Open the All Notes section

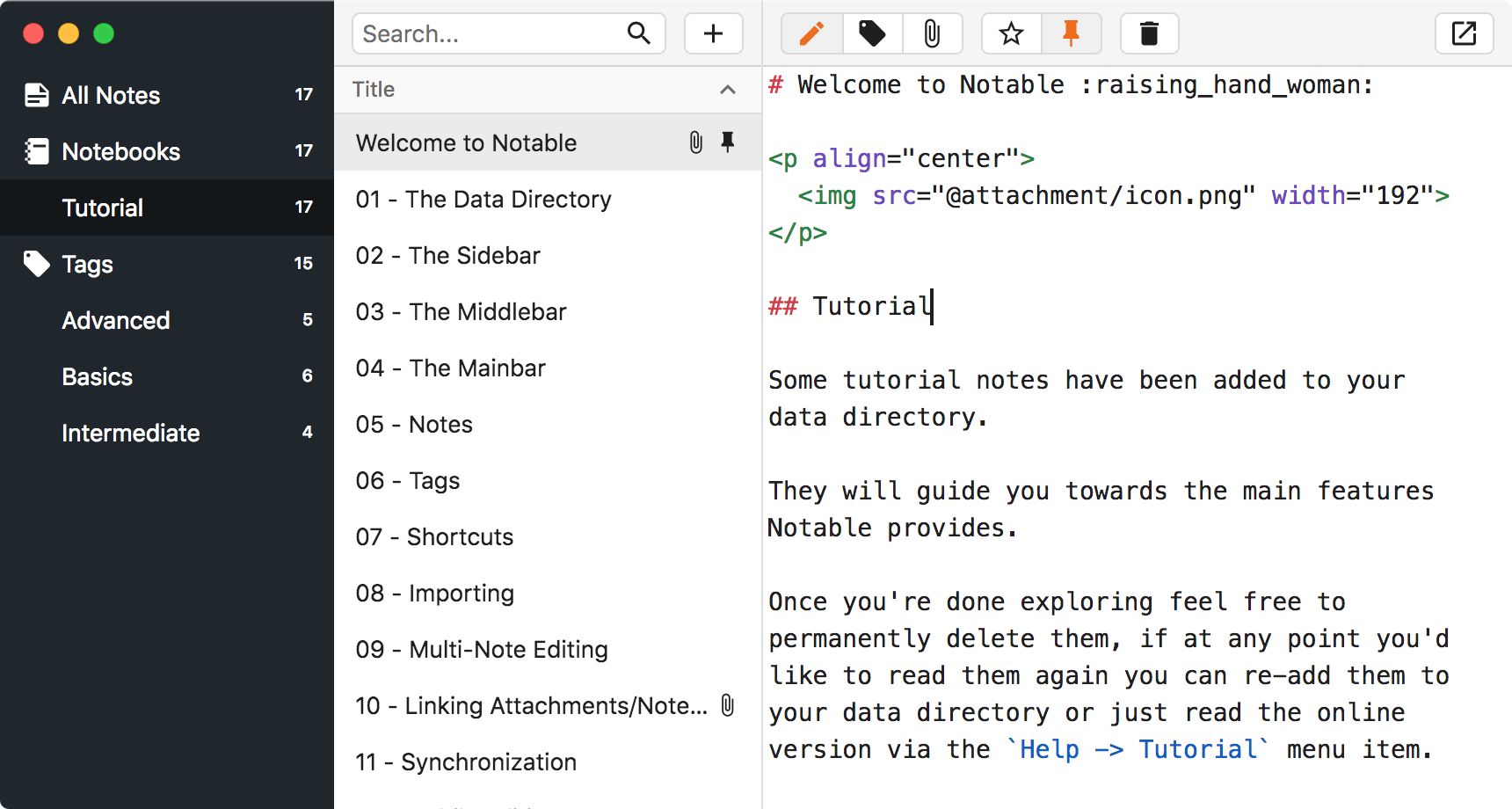click(x=167, y=95)
